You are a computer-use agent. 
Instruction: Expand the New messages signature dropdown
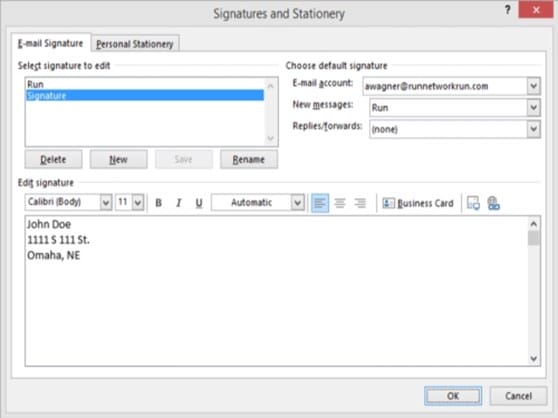pyautogui.click(x=533, y=108)
